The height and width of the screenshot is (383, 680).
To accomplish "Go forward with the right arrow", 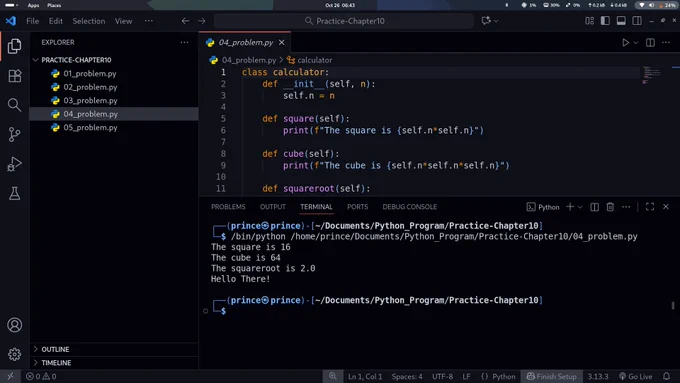I will [202, 21].
